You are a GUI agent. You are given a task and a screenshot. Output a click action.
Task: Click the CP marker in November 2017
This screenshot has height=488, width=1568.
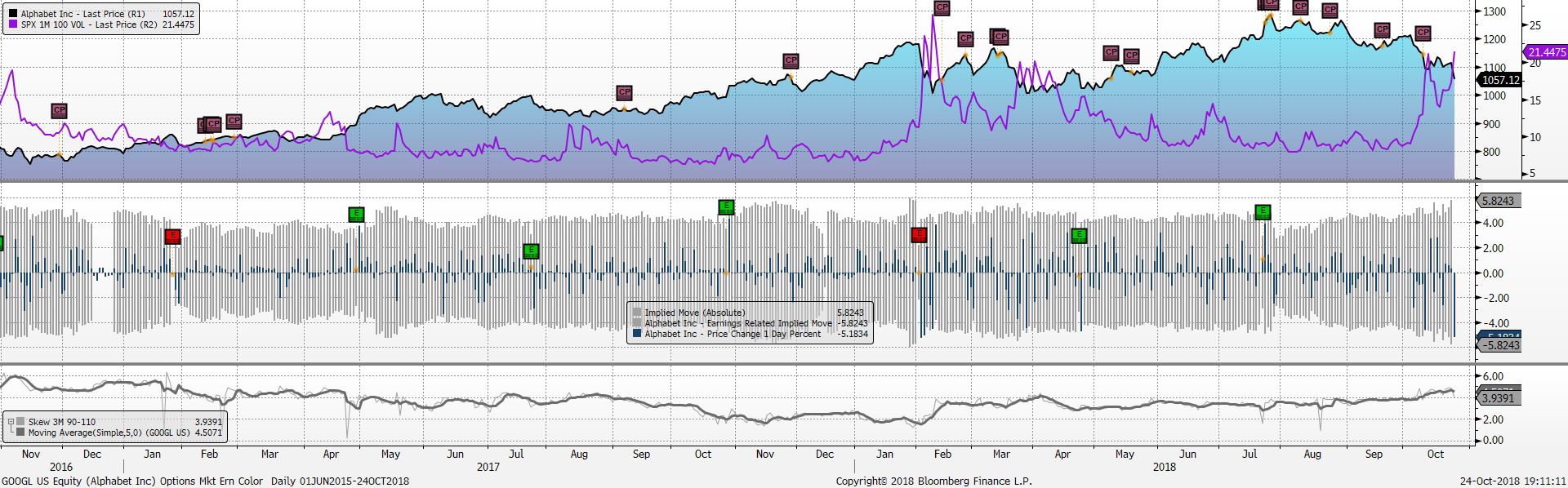(x=791, y=60)
